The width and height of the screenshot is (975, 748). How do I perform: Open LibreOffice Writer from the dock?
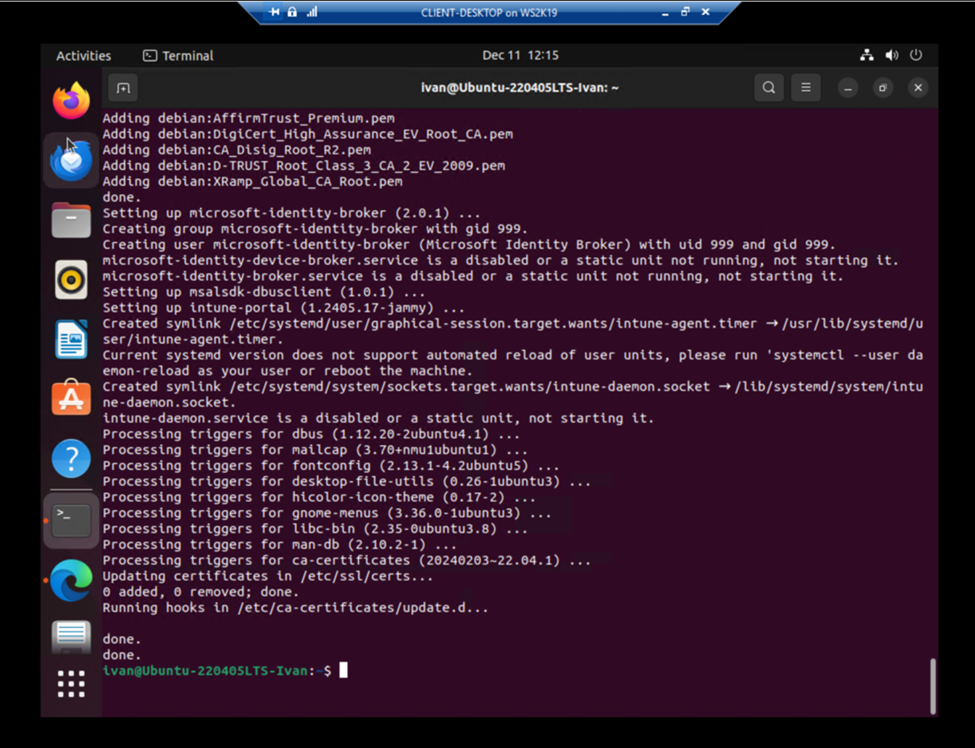tap(71, 340)
